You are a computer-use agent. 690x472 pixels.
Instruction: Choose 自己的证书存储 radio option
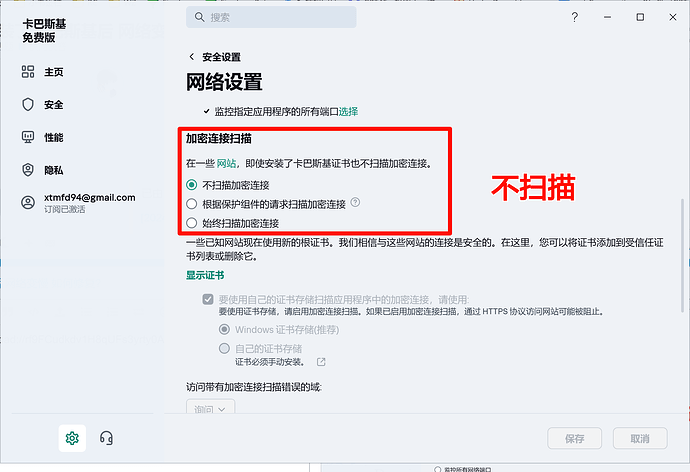point(224,348)
